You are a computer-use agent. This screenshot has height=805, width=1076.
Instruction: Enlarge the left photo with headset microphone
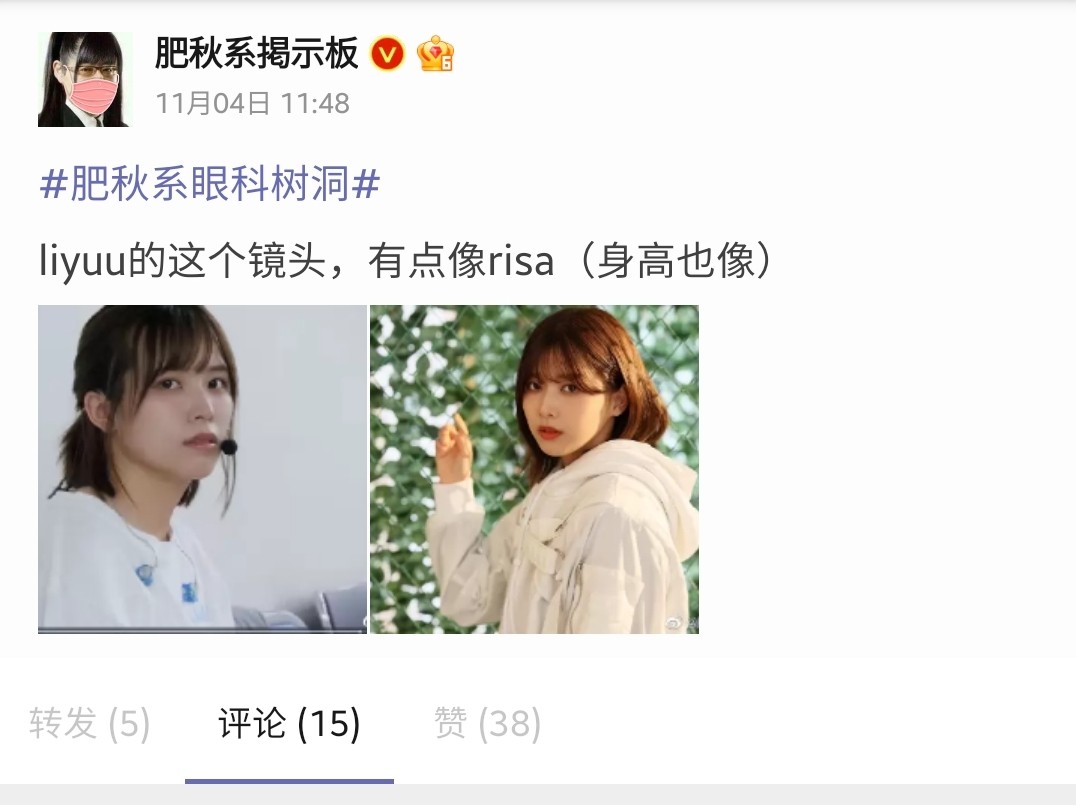coord(202,469)
